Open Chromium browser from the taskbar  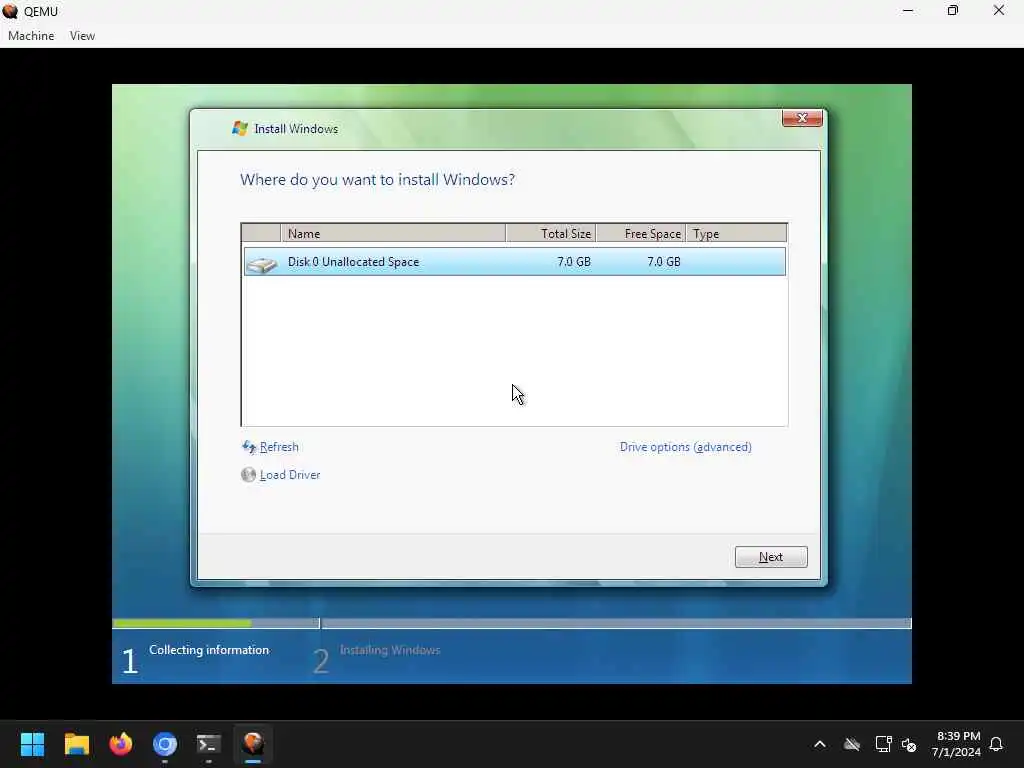click(x=165, y=744)
